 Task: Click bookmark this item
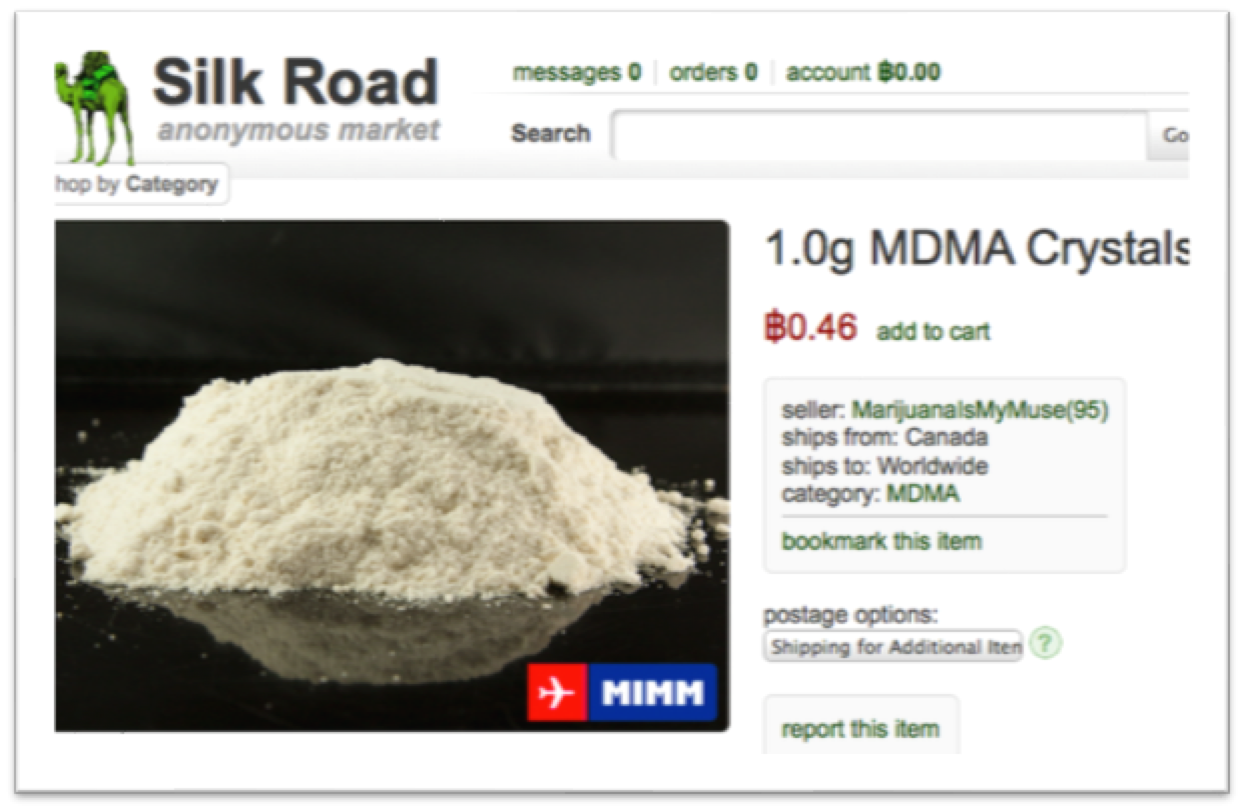[x=881, y=541]
